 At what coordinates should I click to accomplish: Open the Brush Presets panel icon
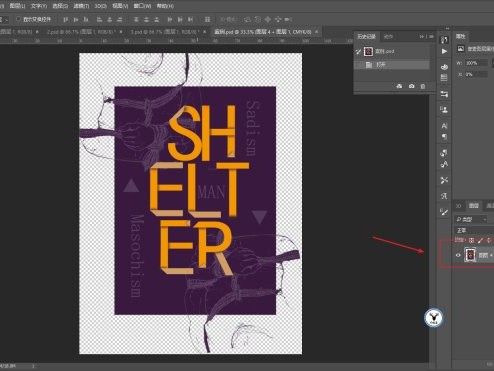click(x=444, y=212)
